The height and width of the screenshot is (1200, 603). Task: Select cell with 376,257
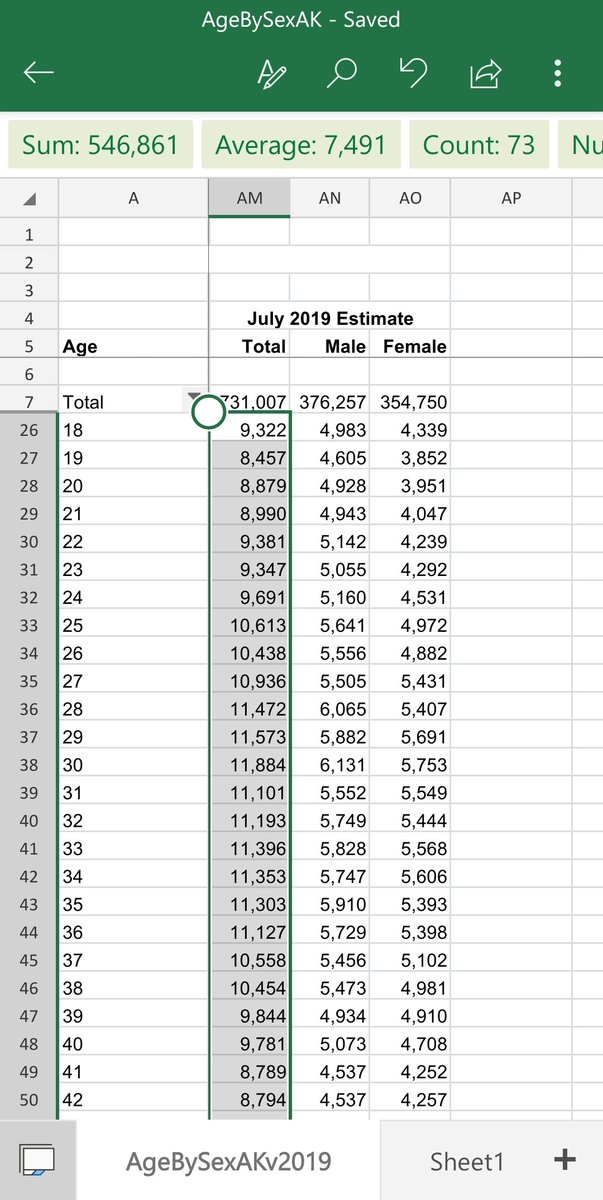(x=330, y=402)
